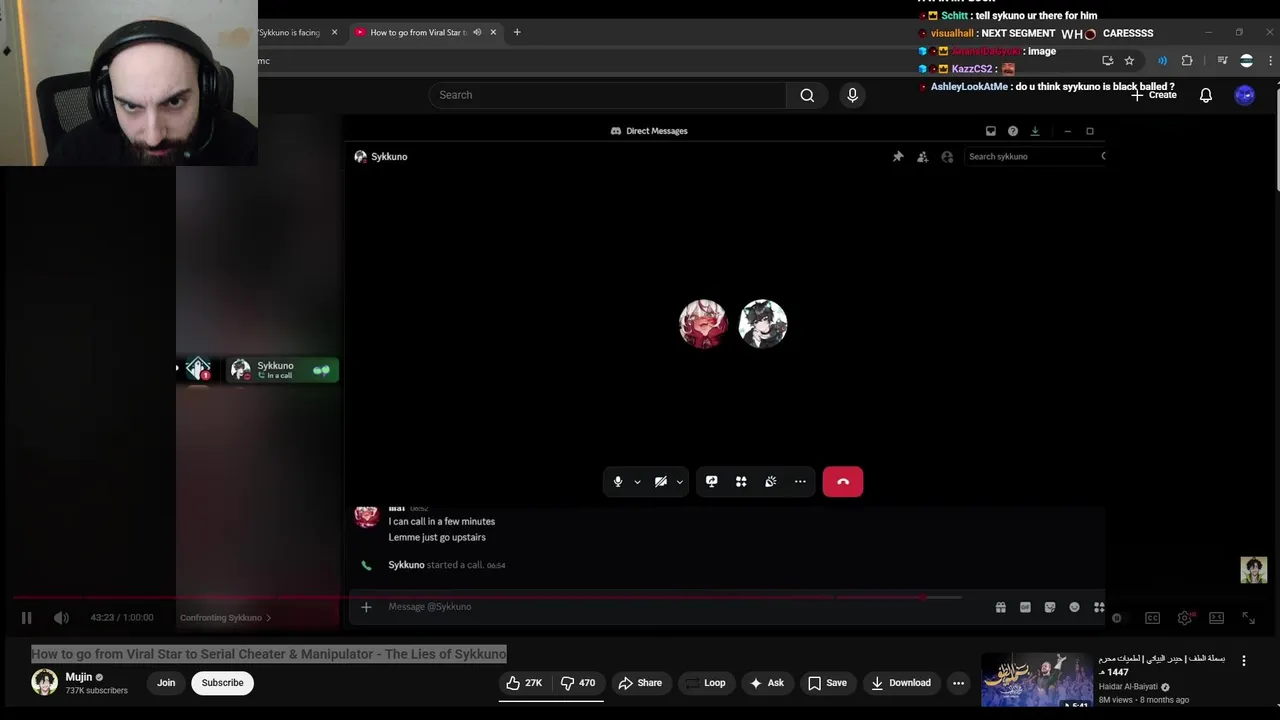Pause the YouTube video
1280x720 pixels.
(27, 618)
